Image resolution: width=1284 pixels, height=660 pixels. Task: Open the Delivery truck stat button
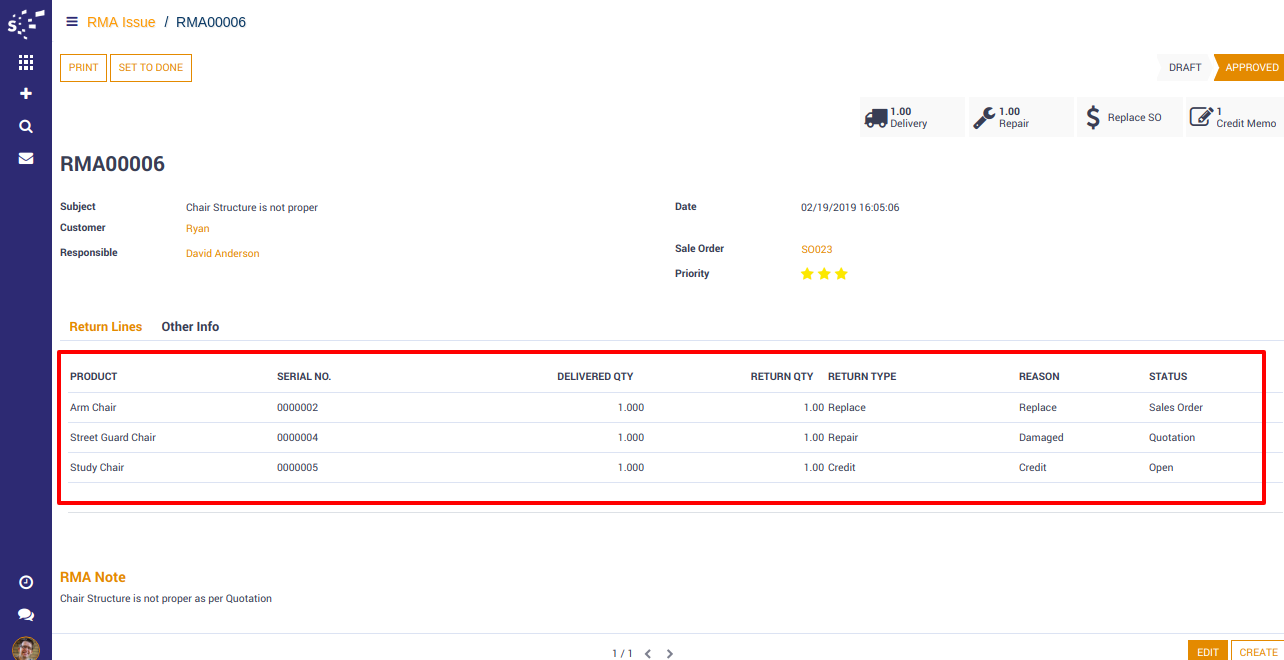coord(911,118)
